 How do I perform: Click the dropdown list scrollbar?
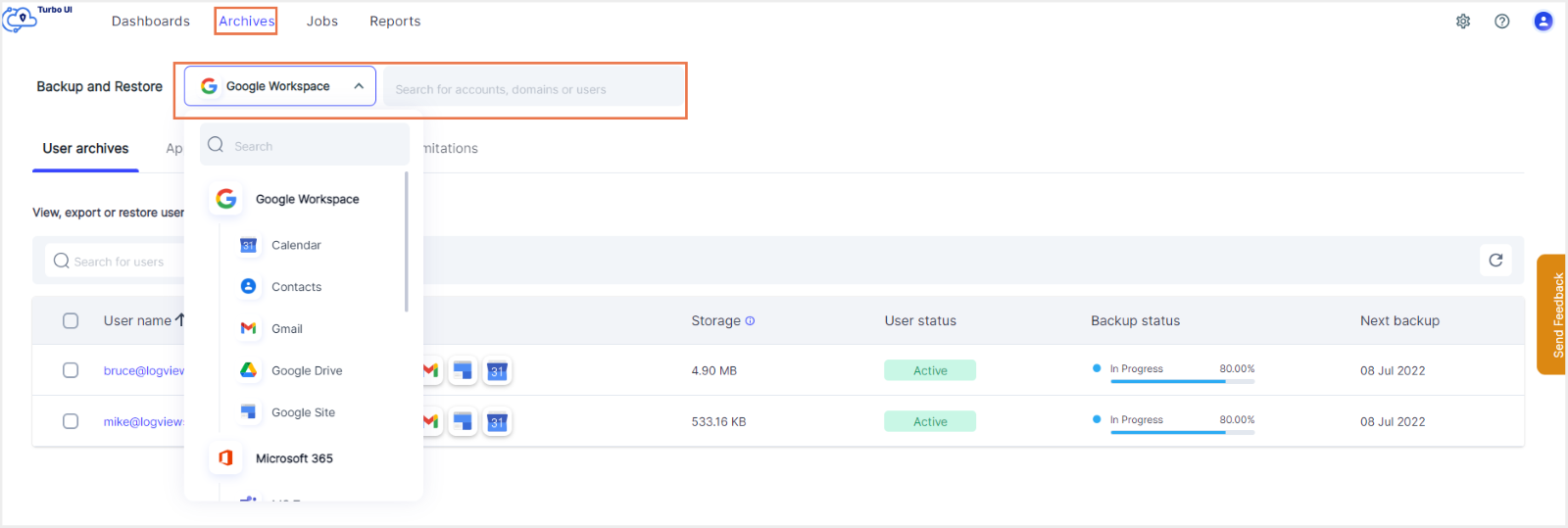pos(406,242)
